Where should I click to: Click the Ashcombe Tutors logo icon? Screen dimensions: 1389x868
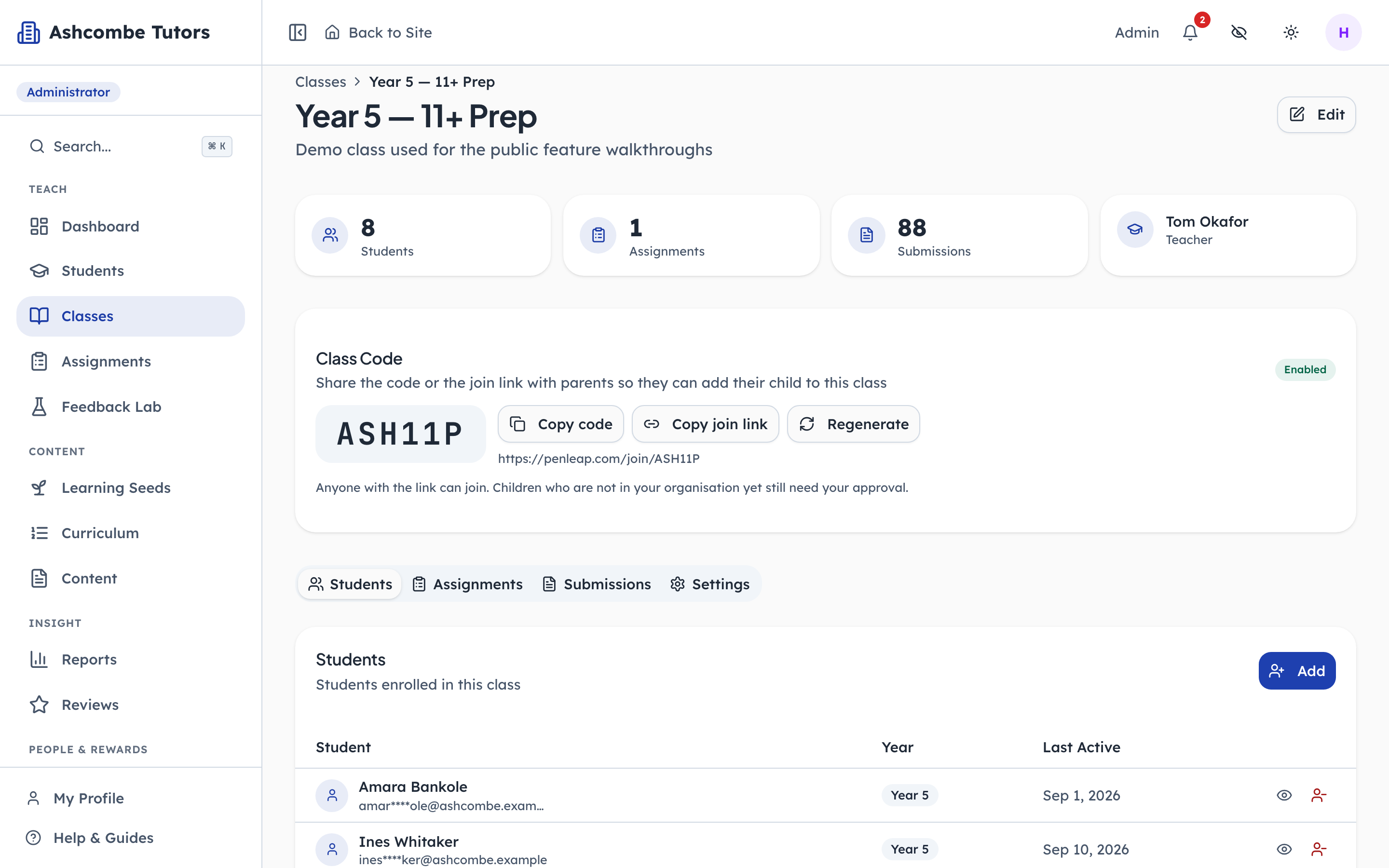[29, 32]
